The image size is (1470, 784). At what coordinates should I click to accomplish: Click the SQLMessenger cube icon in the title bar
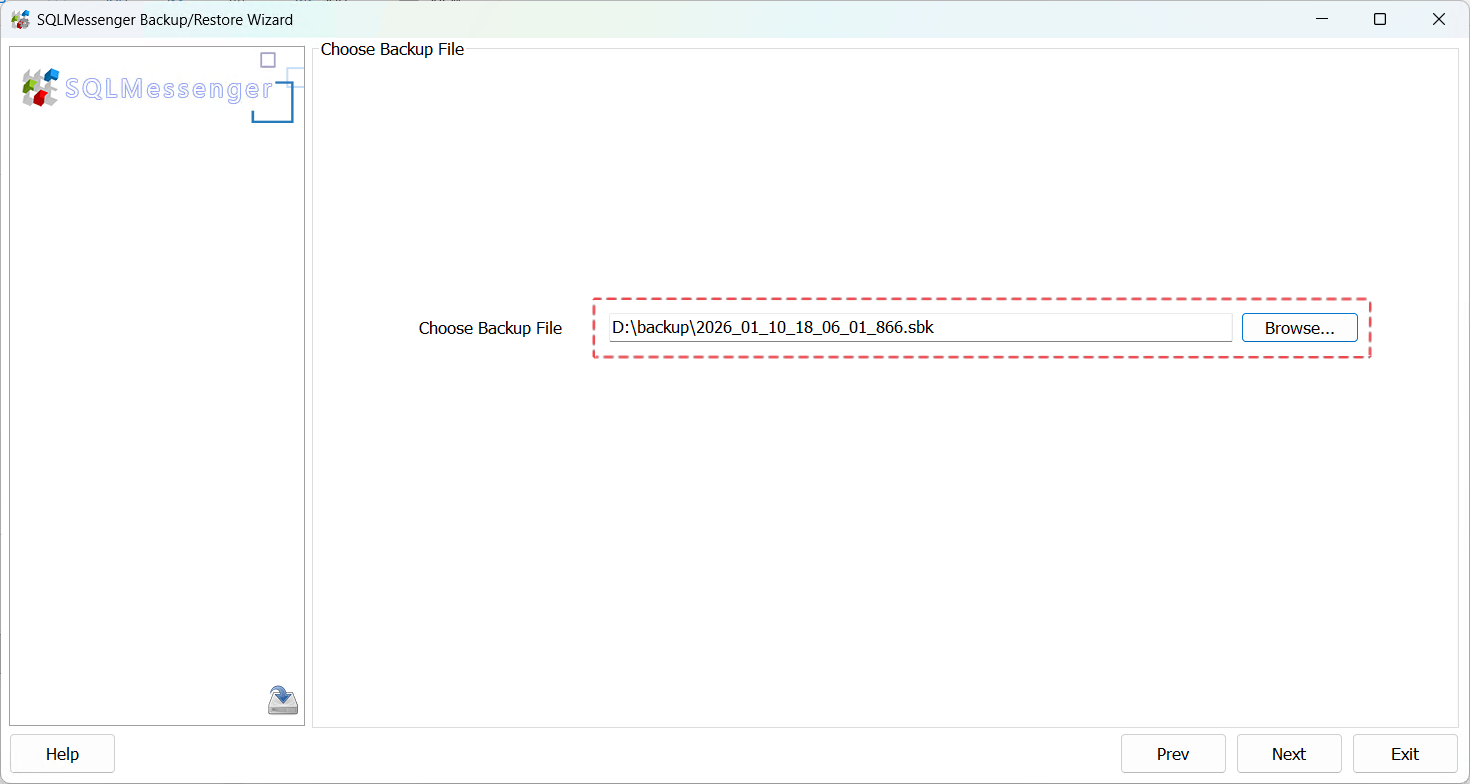coord(20,19)
